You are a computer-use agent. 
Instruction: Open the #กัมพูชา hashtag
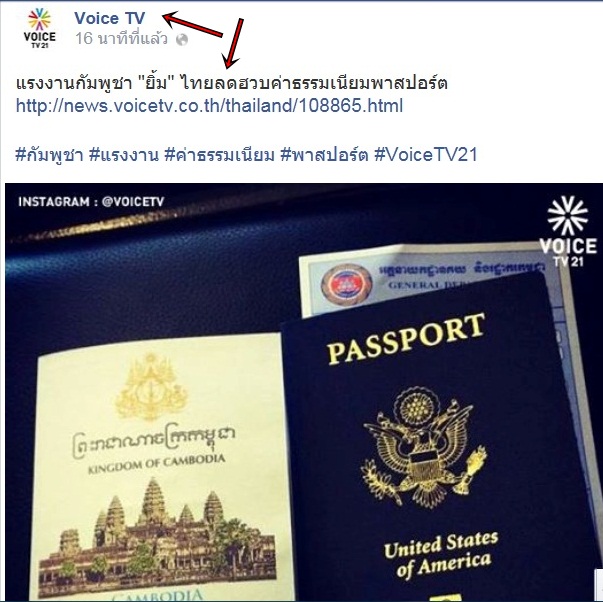(49, 155)
